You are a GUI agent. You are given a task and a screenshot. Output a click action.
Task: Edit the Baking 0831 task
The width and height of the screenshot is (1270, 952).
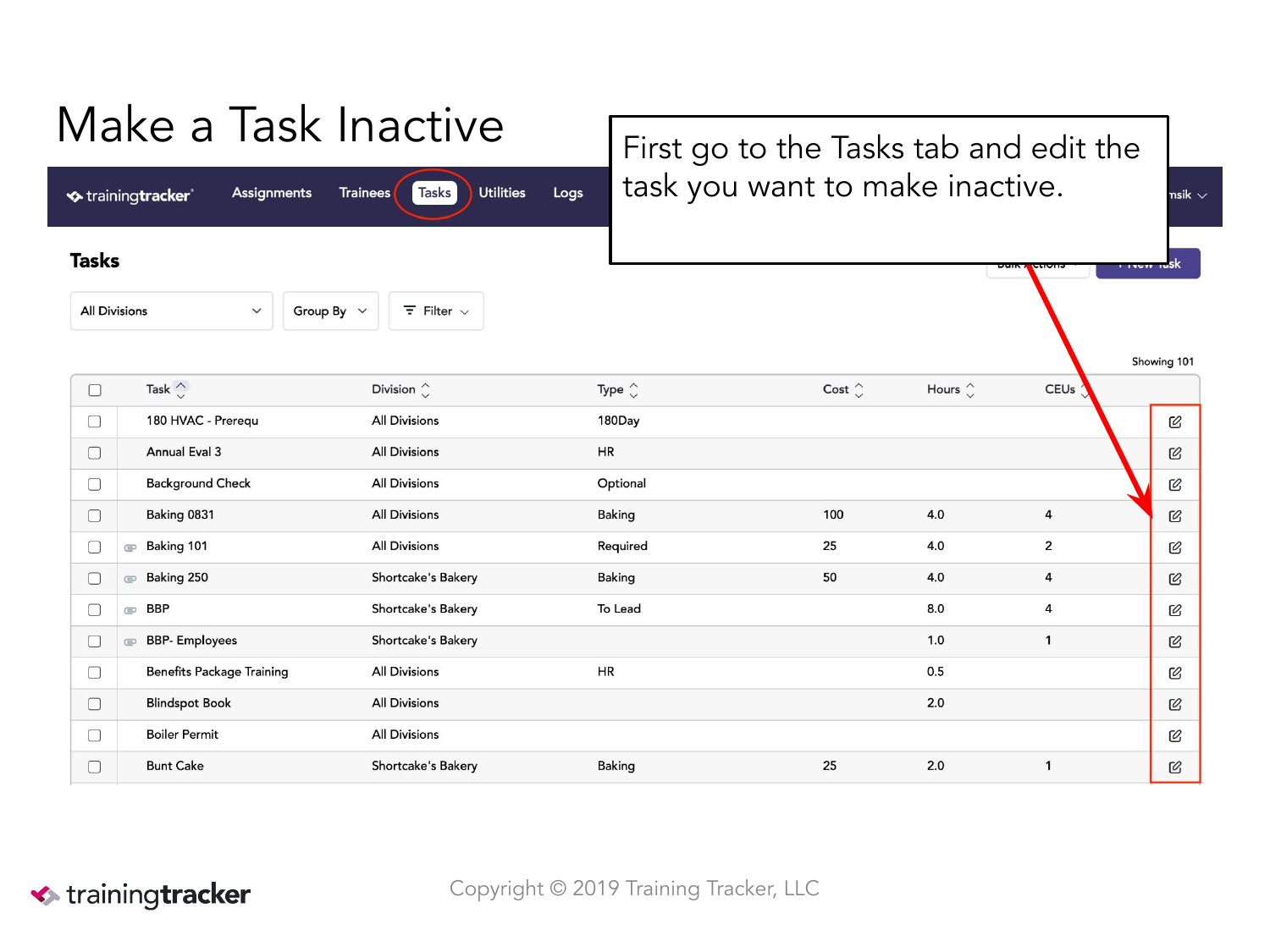coord(1175,515)
